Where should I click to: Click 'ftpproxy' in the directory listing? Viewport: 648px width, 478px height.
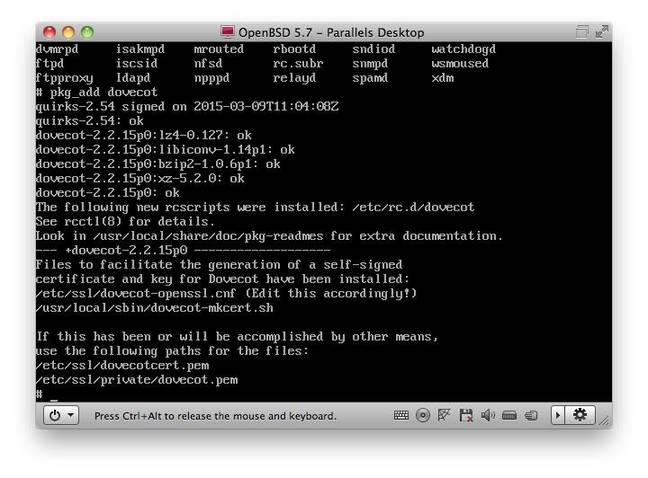(64, 78)
